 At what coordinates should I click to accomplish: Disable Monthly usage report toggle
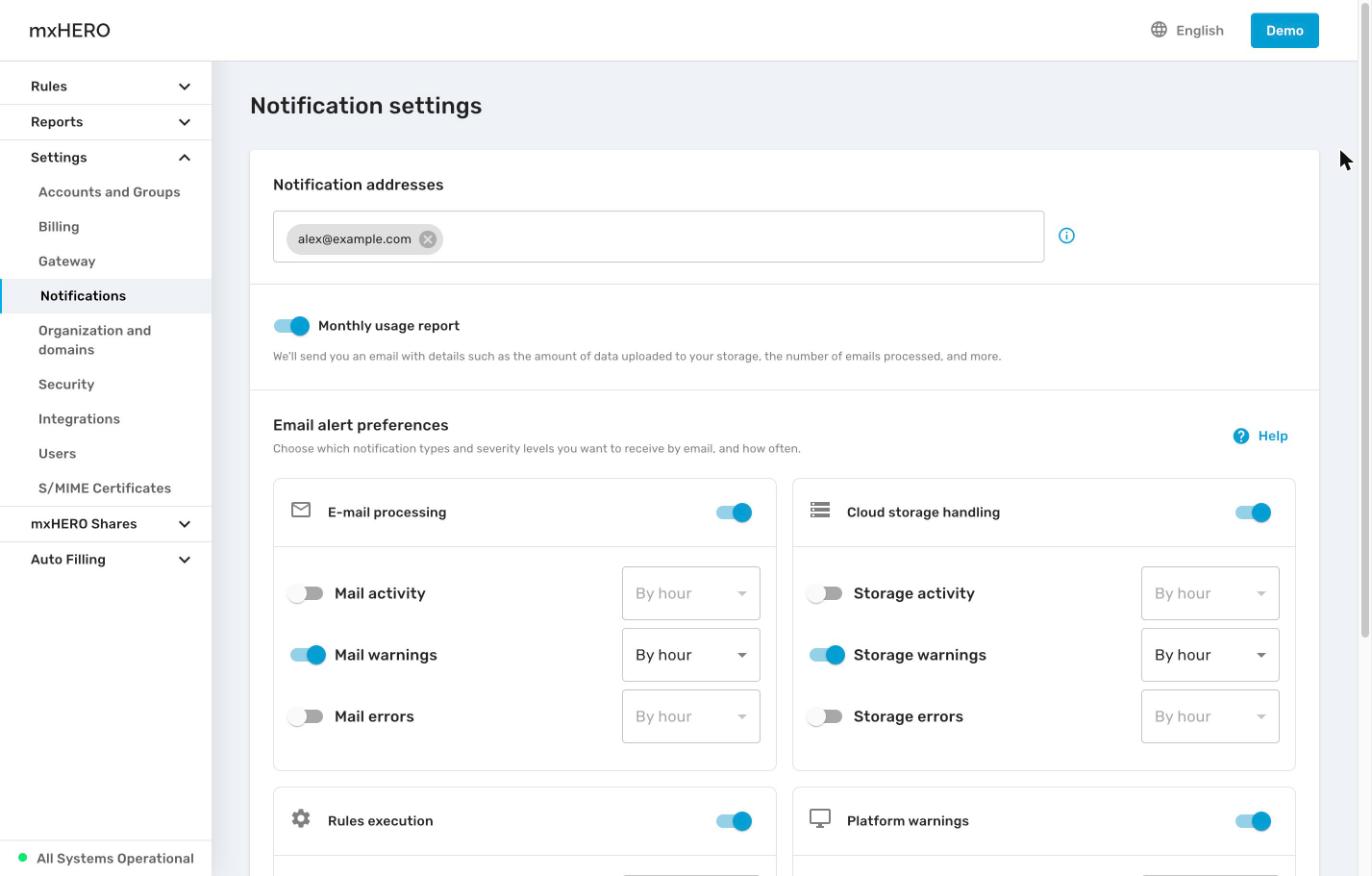pyautogui.click(x=292, y=326)
